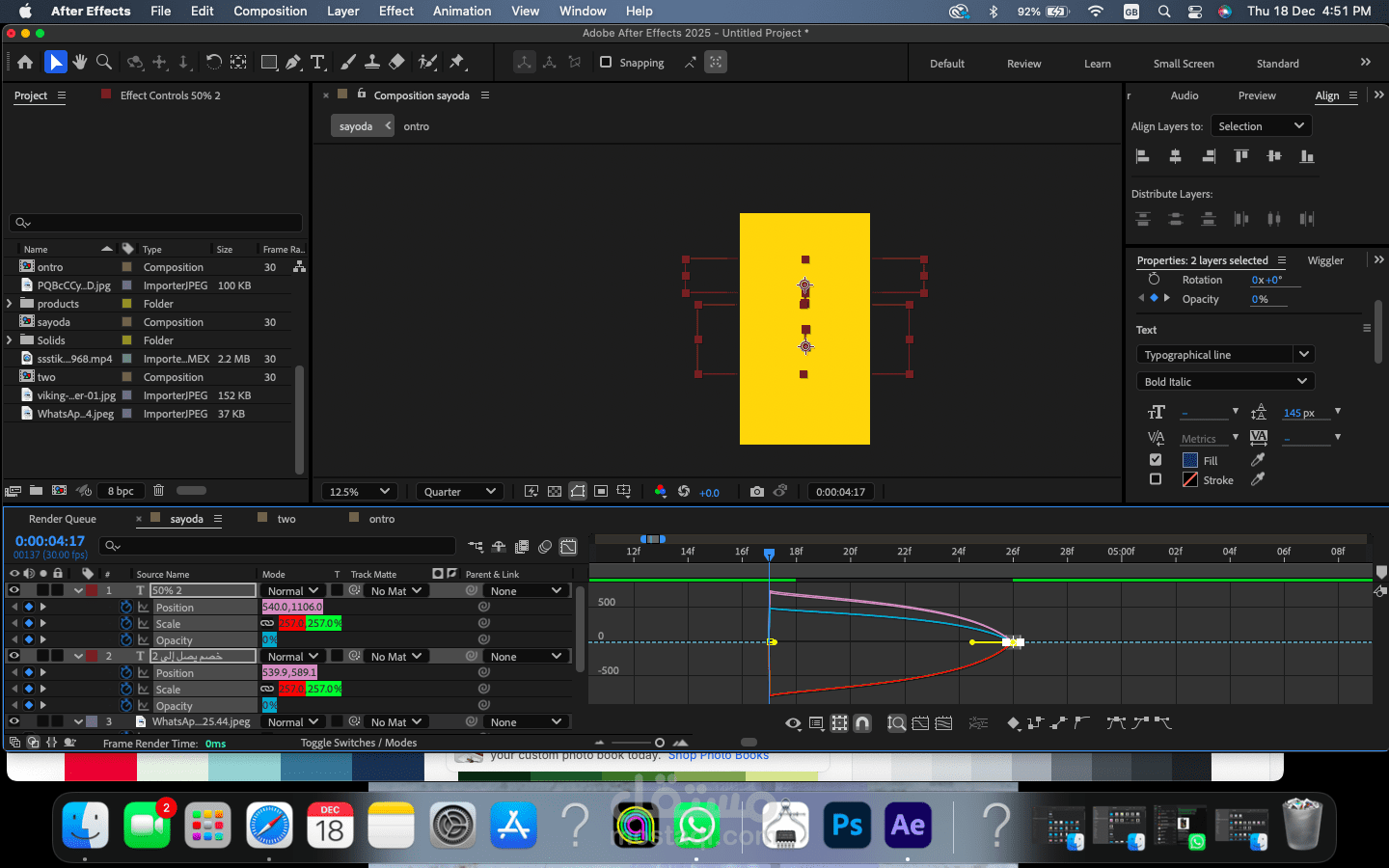Switch to the two timeline tab

pyautogui.click(x=286, y=519)
